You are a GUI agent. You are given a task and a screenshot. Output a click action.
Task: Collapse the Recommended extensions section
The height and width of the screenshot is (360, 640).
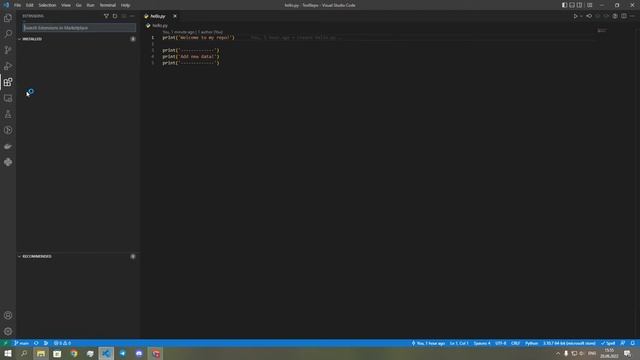click(19, 256)
